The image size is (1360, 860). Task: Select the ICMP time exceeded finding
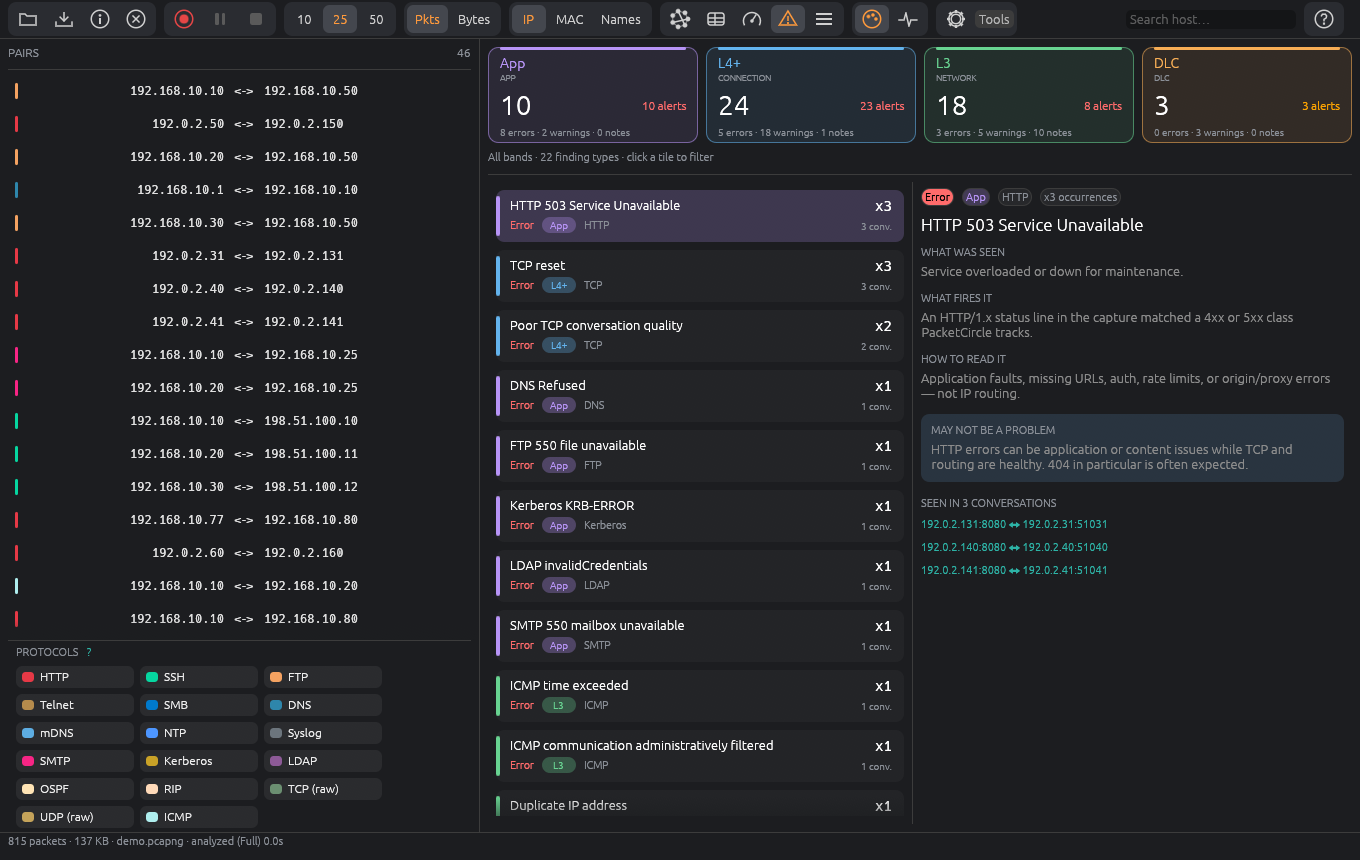[x=700, y=695]
